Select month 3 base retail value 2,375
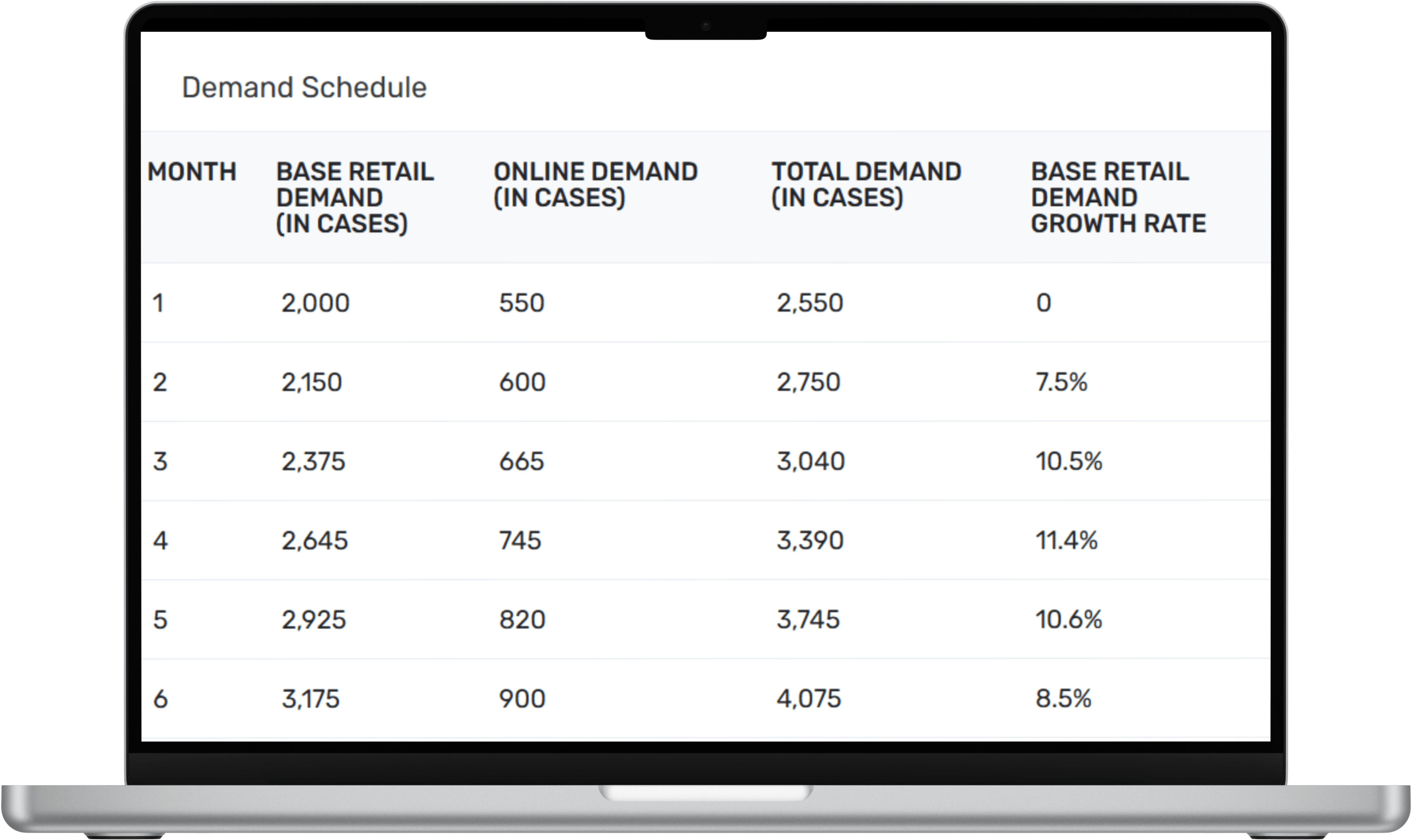Screen dimensions: 1412x840 [313, 461]
